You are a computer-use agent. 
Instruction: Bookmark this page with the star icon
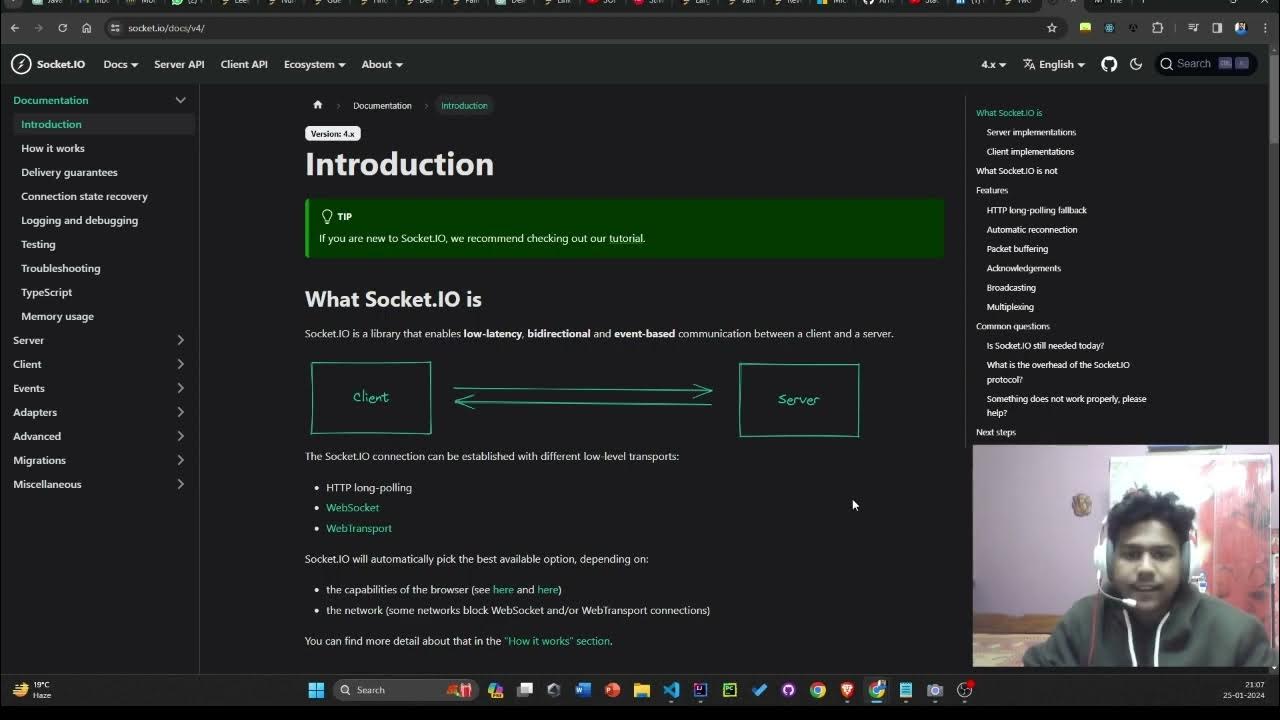[1052, 28]
